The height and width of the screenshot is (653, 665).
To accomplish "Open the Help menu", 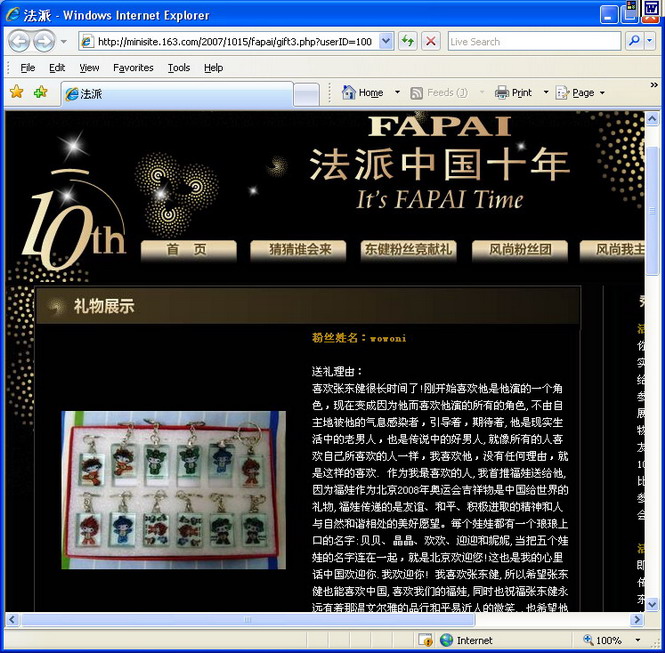I will coord(213,68).
